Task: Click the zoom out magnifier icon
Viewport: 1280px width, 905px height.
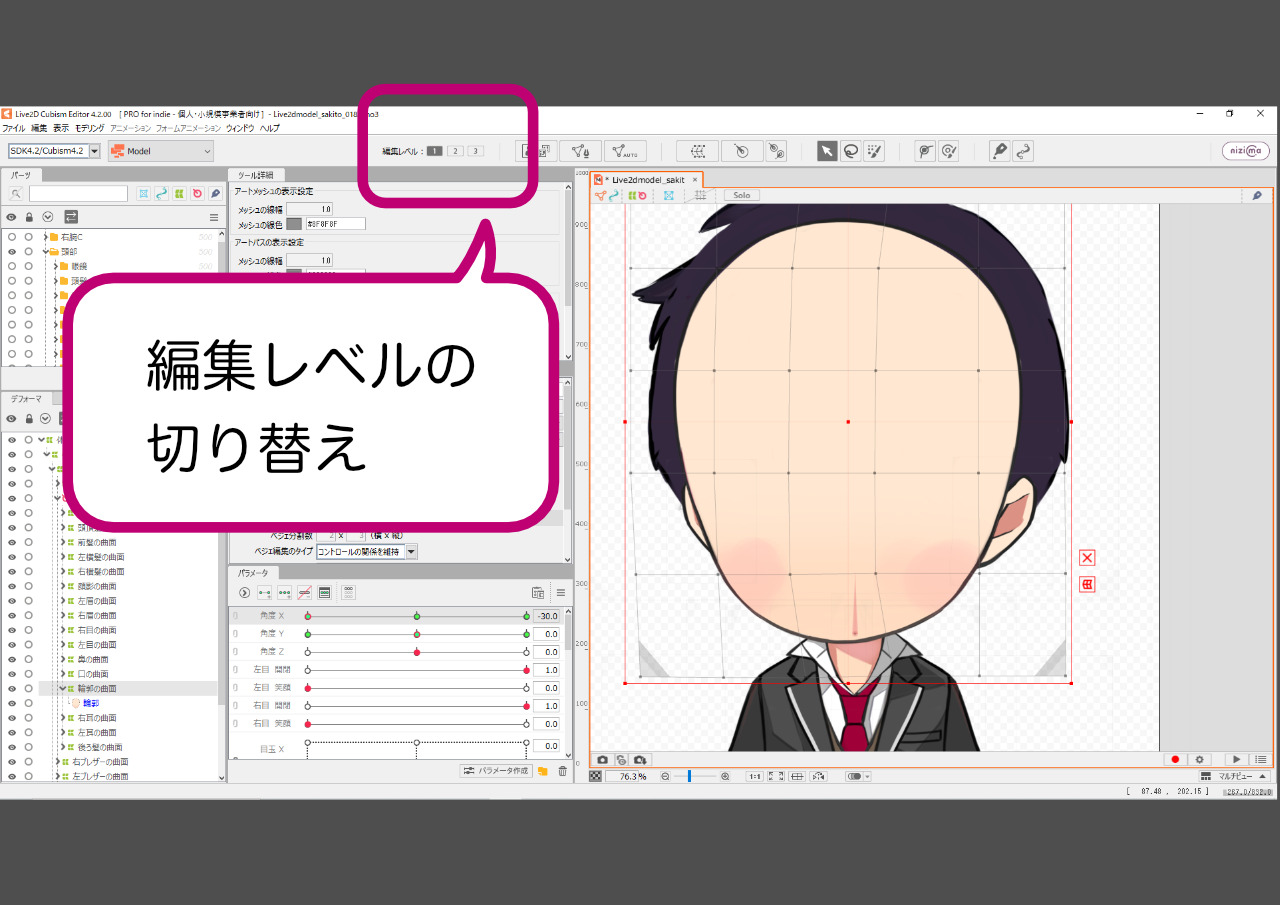Action: coord(665,776)
